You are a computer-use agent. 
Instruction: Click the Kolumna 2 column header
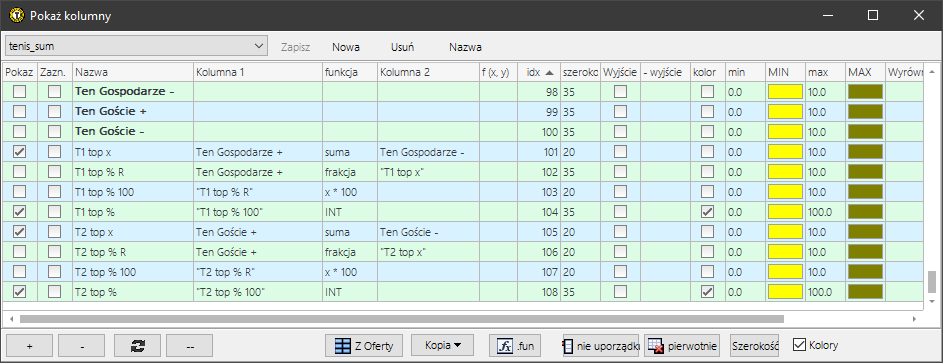[x=428, y=72]
